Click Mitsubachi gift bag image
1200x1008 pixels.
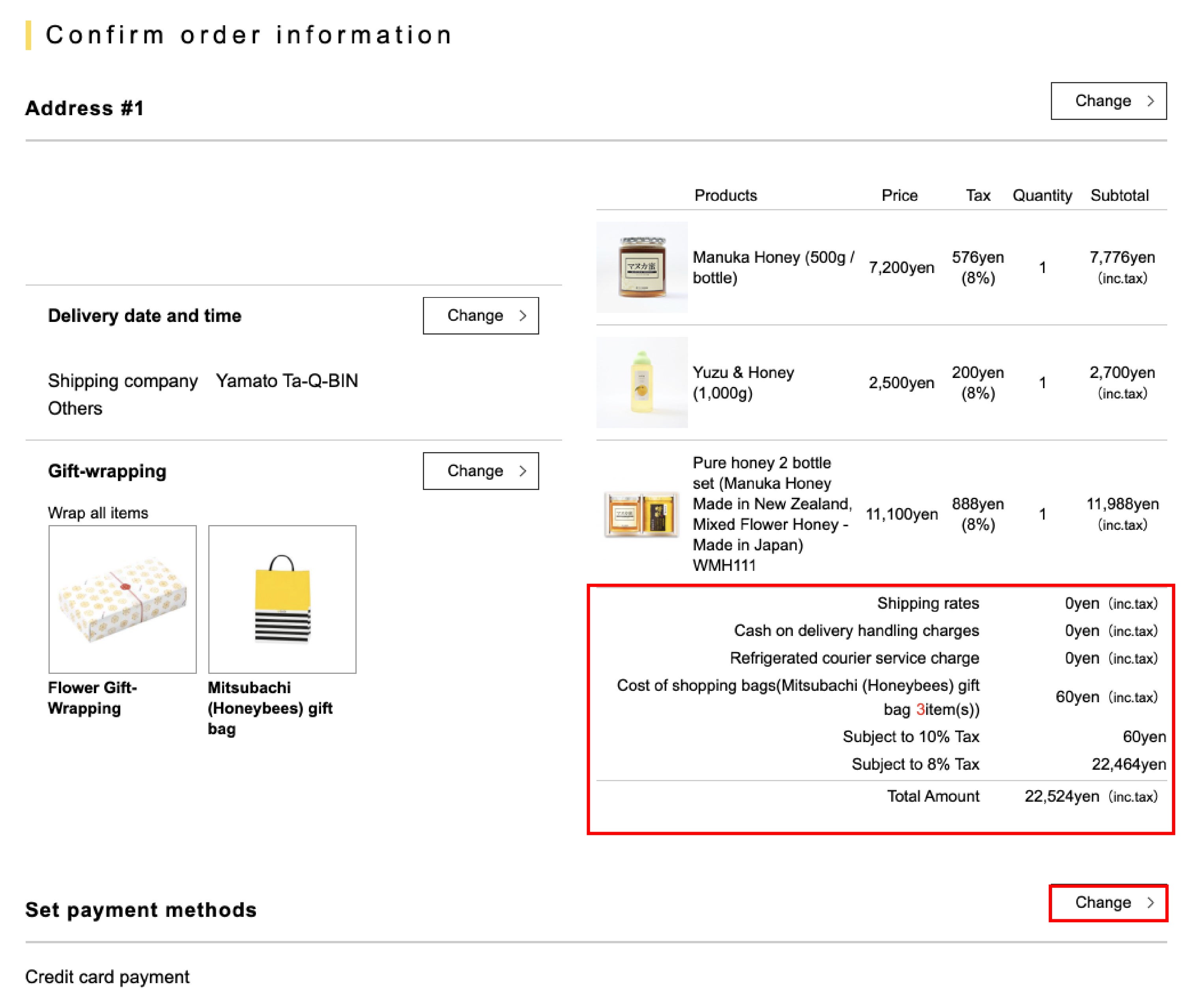point(282,599)
